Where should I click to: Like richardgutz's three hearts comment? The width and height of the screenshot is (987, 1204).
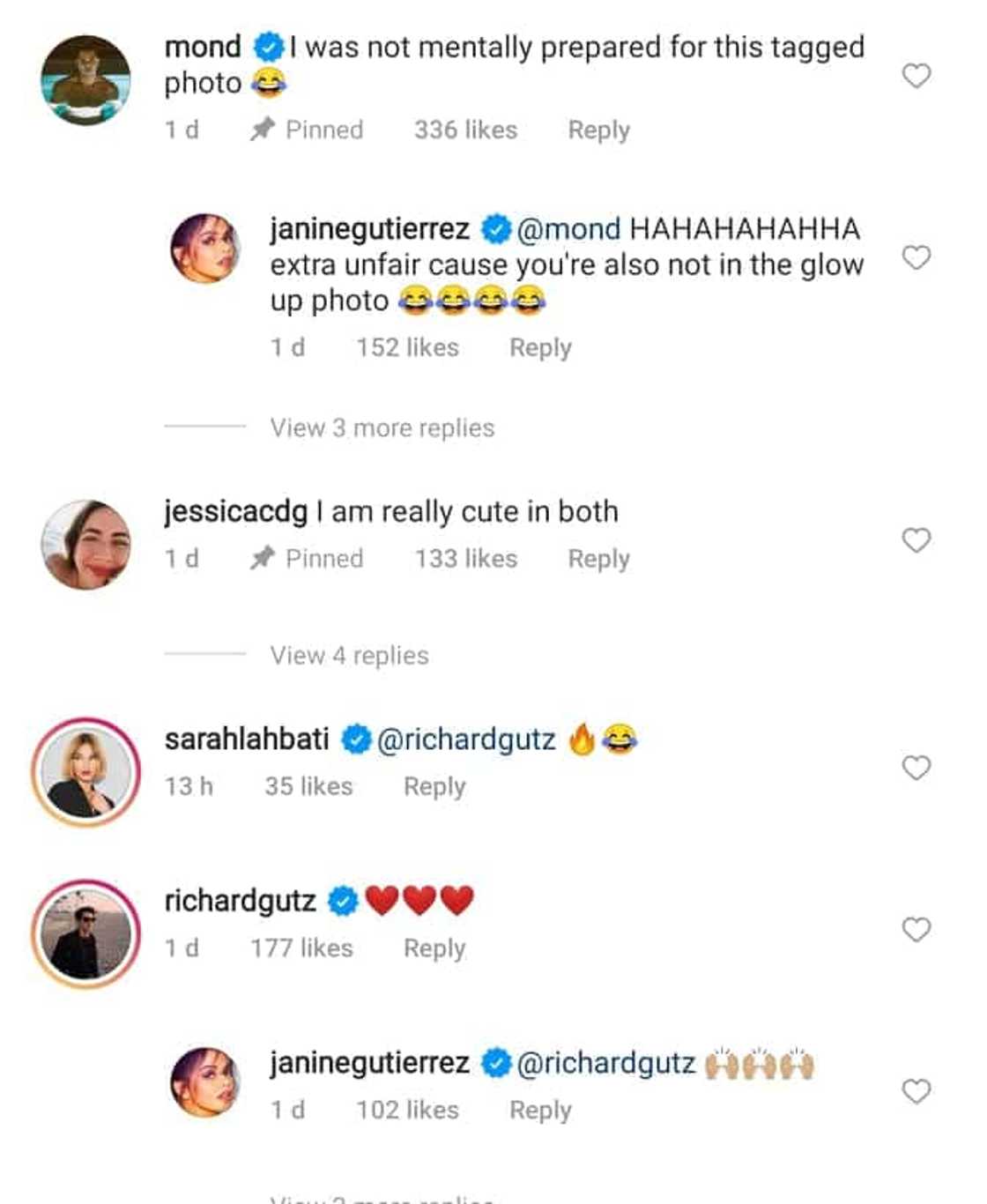pyautogui.click(x=916, y=930)
